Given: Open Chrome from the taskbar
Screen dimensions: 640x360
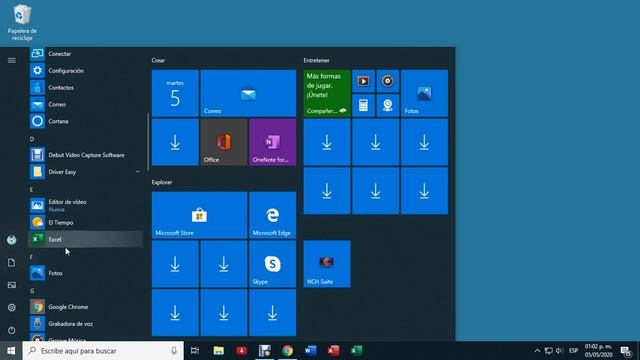Looking at the screenshot, I should tap(287, 351).
